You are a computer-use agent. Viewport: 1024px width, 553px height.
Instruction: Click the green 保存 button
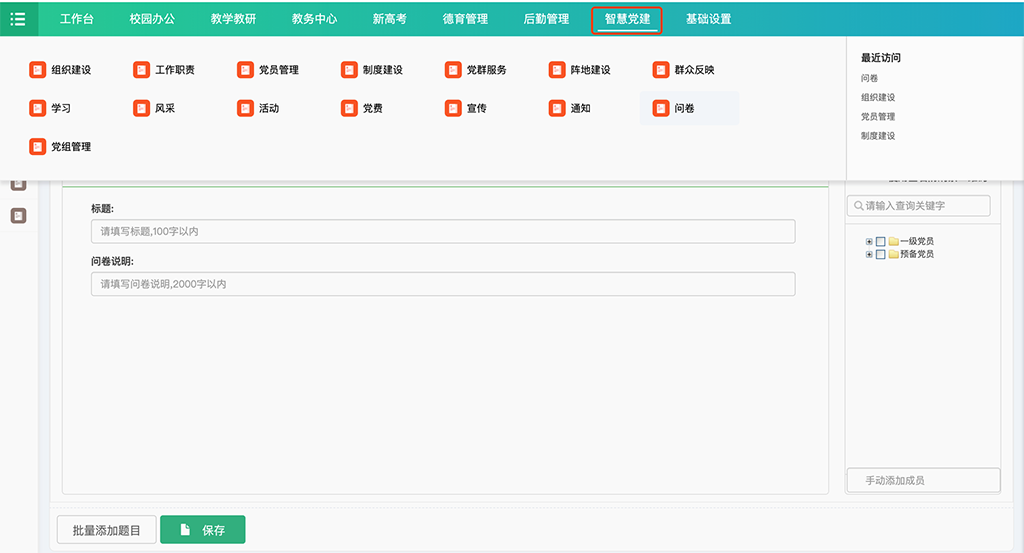pyautogui.click(x=202, y=530)
